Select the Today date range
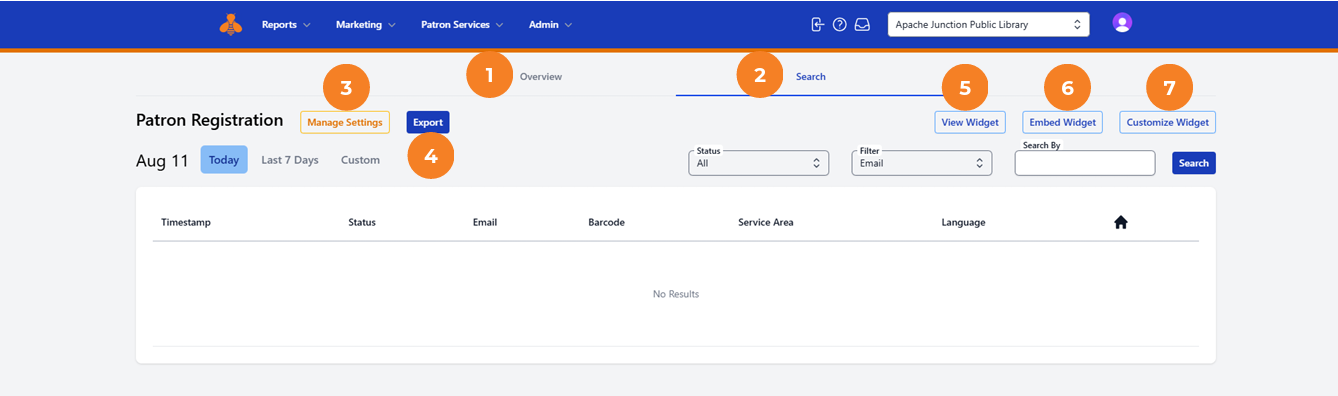This screenshot has width=1338, height=396. point(224,160)
